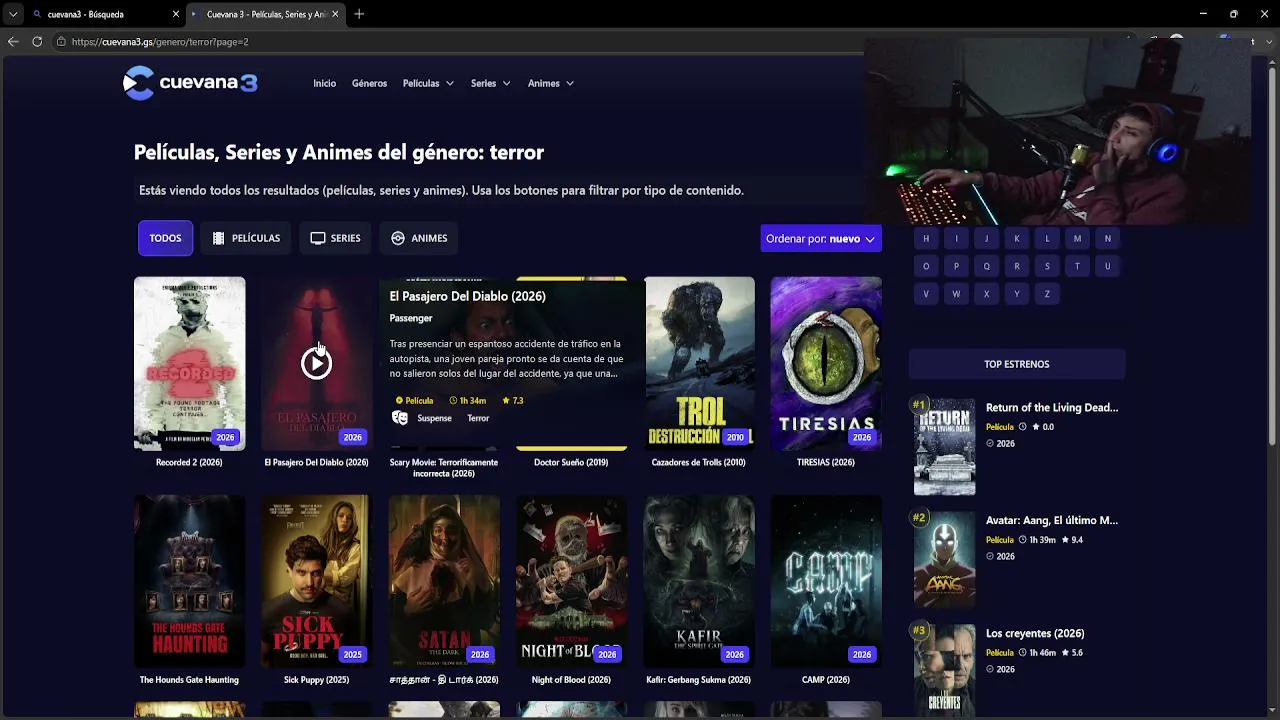The image size is (1280, 720).
Task: Close the 'Cuevana 3 - Películas, Series' tab
Action: pos(335,14)
